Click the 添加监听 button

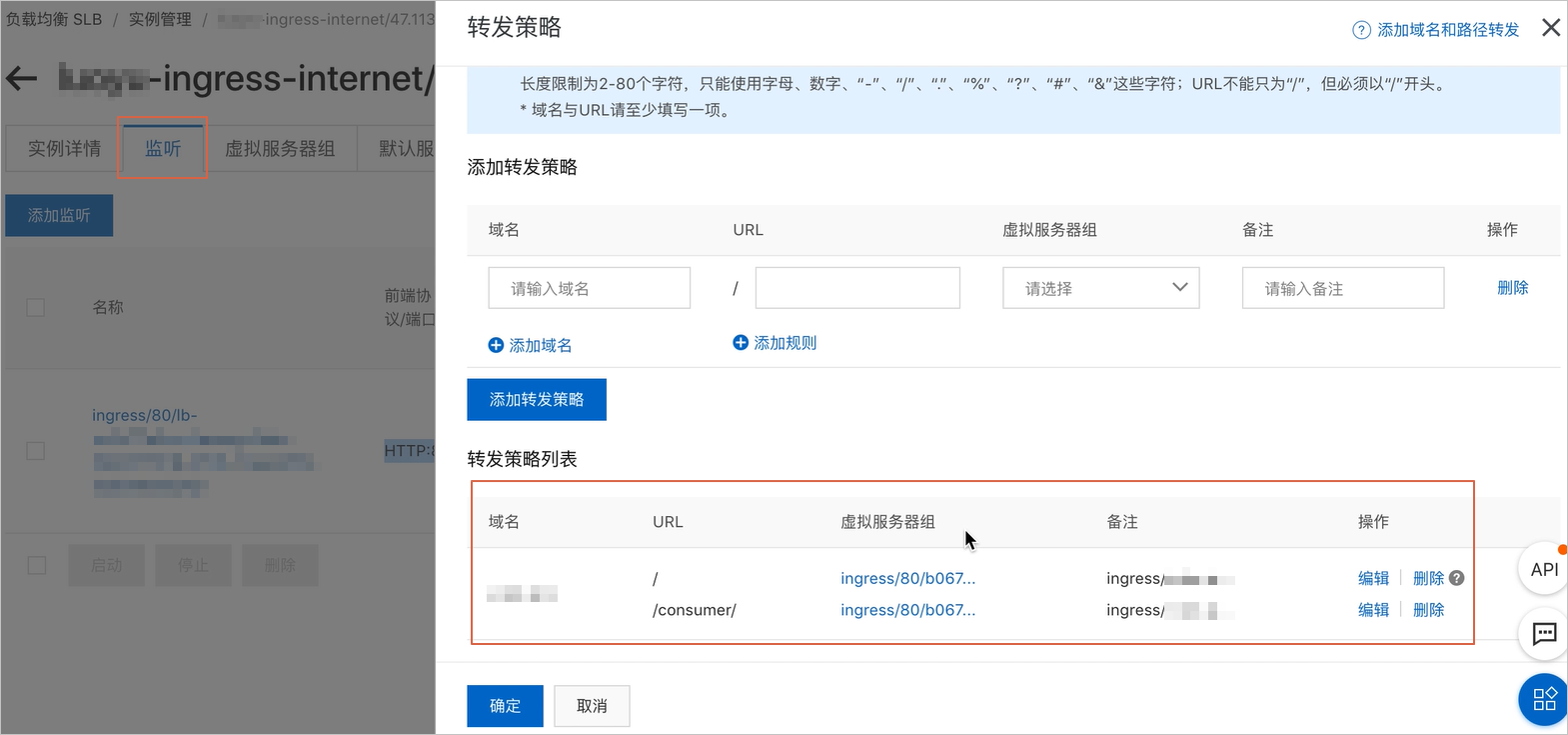[59, 216]
